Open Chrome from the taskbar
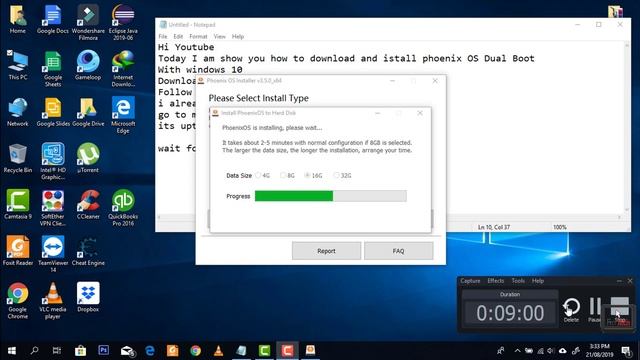Viewport: 640px width, 360px height. coord(196,351)
